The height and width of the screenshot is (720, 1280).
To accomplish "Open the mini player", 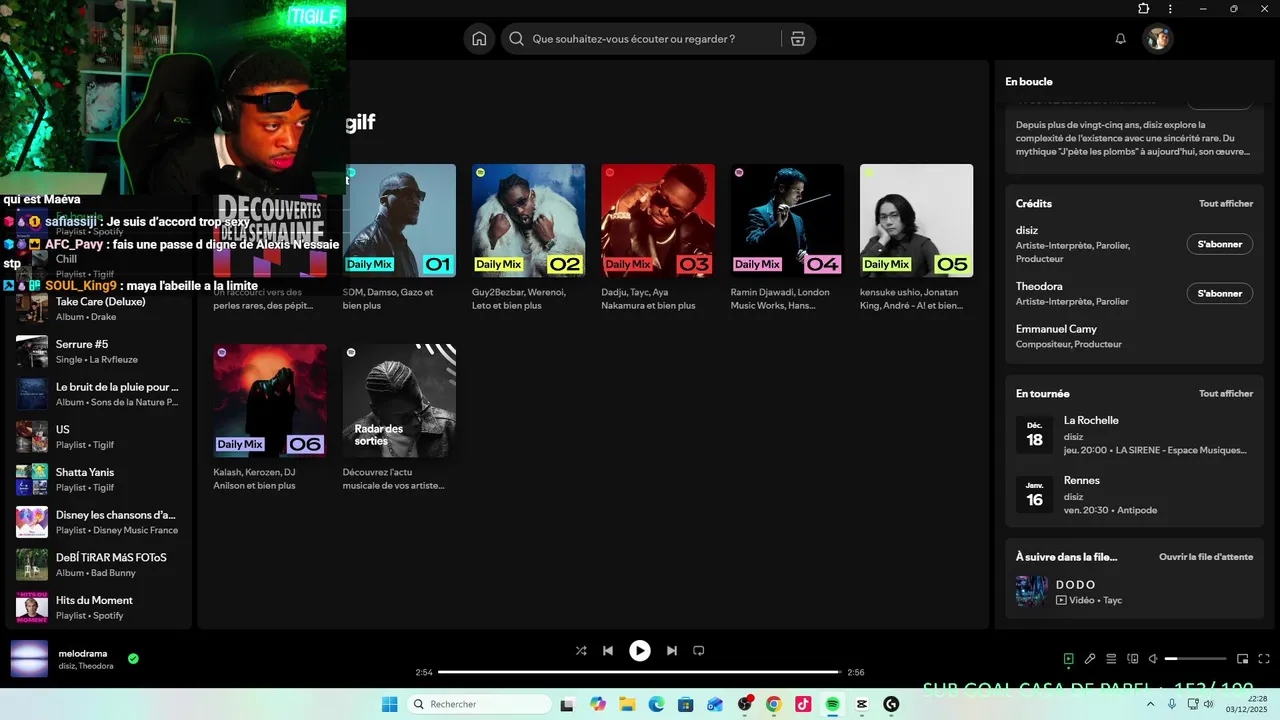I will coord(1243,659).
